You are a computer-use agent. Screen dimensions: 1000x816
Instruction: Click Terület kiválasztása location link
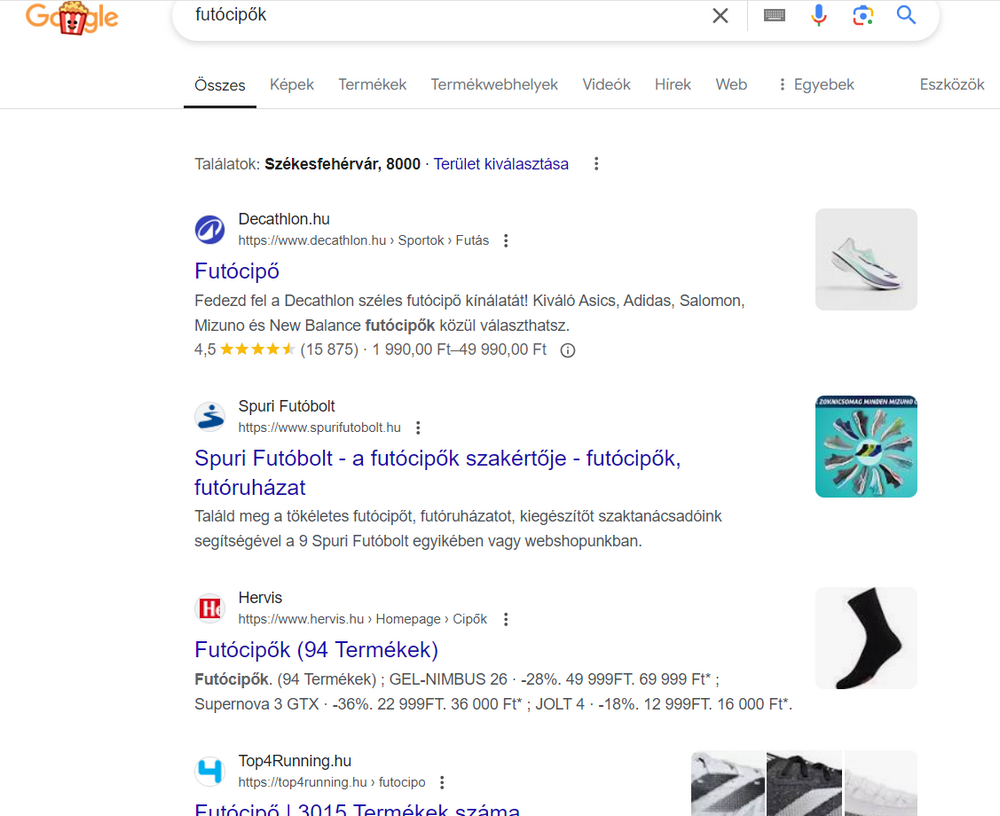click(501, 164)
